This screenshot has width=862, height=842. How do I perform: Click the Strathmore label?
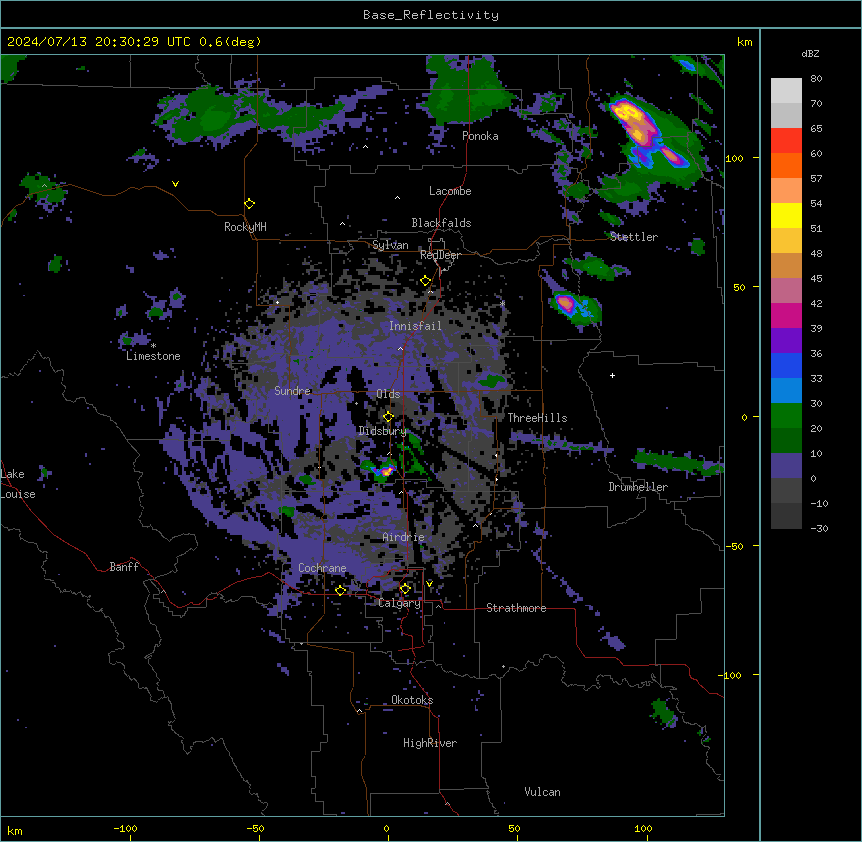tap(516, 608)
